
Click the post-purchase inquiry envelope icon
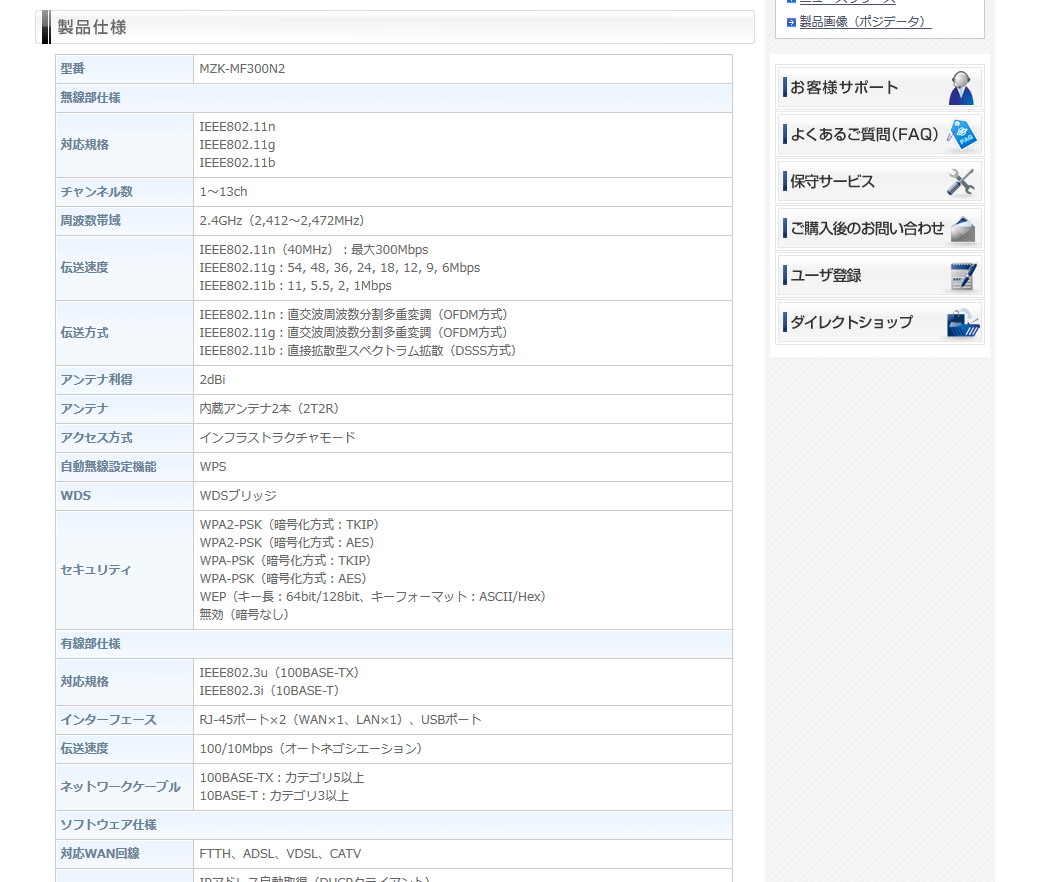[x=963, y=229]
